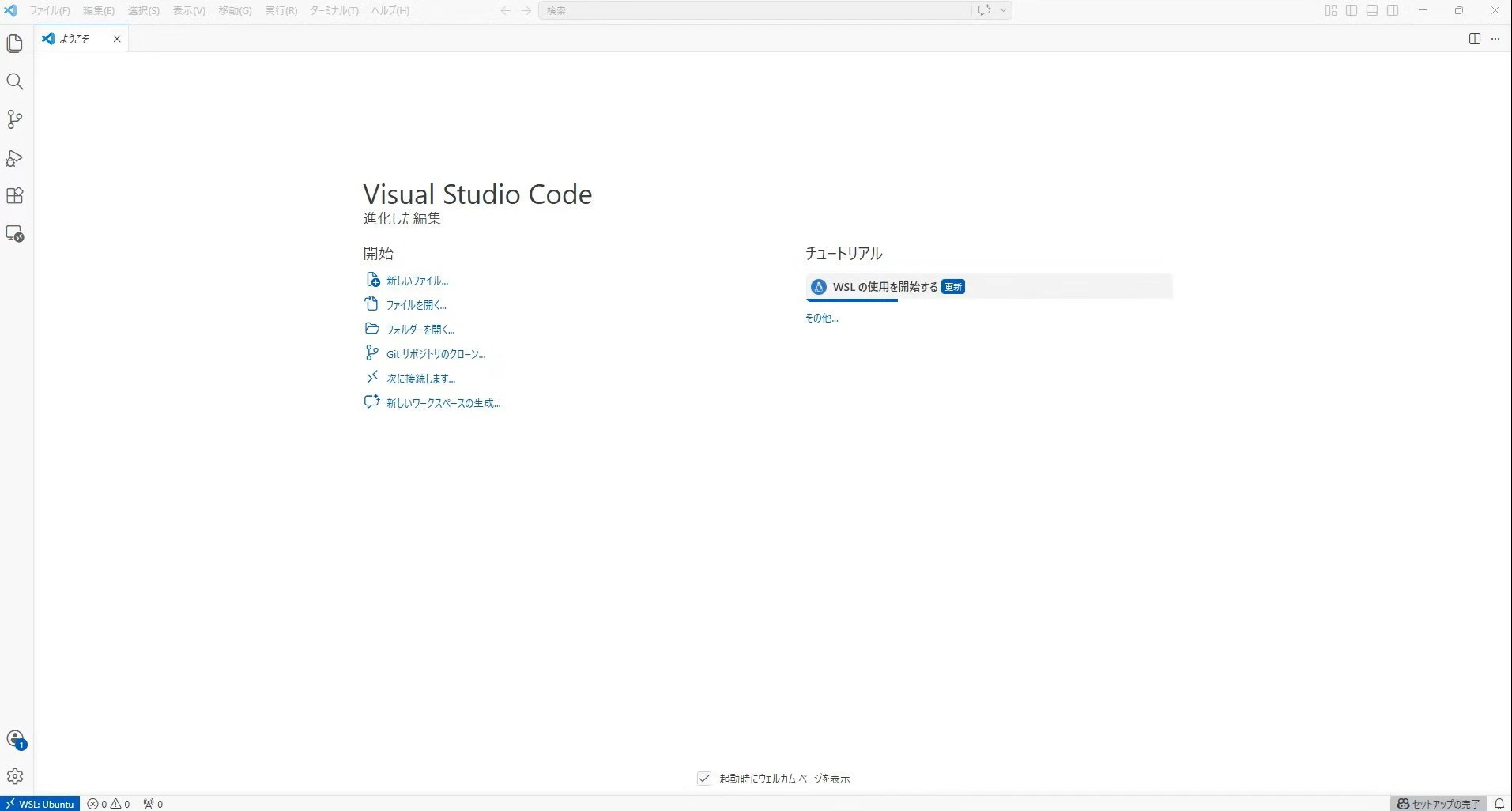Screen dimensions: 1512x811
Task: Click the ファイルを開く... link
Action: pyautogui.click(x=416, y=305)
